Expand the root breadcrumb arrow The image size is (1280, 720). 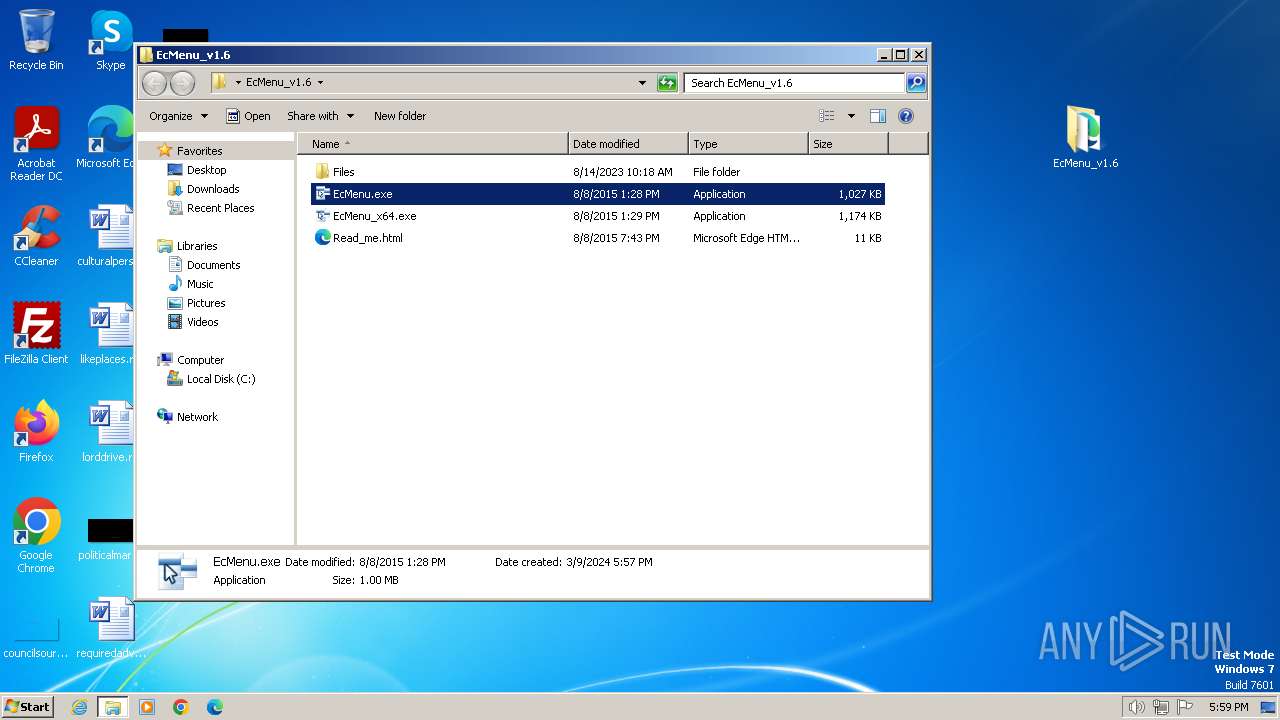pyautogui.click(x=238, y=83)
